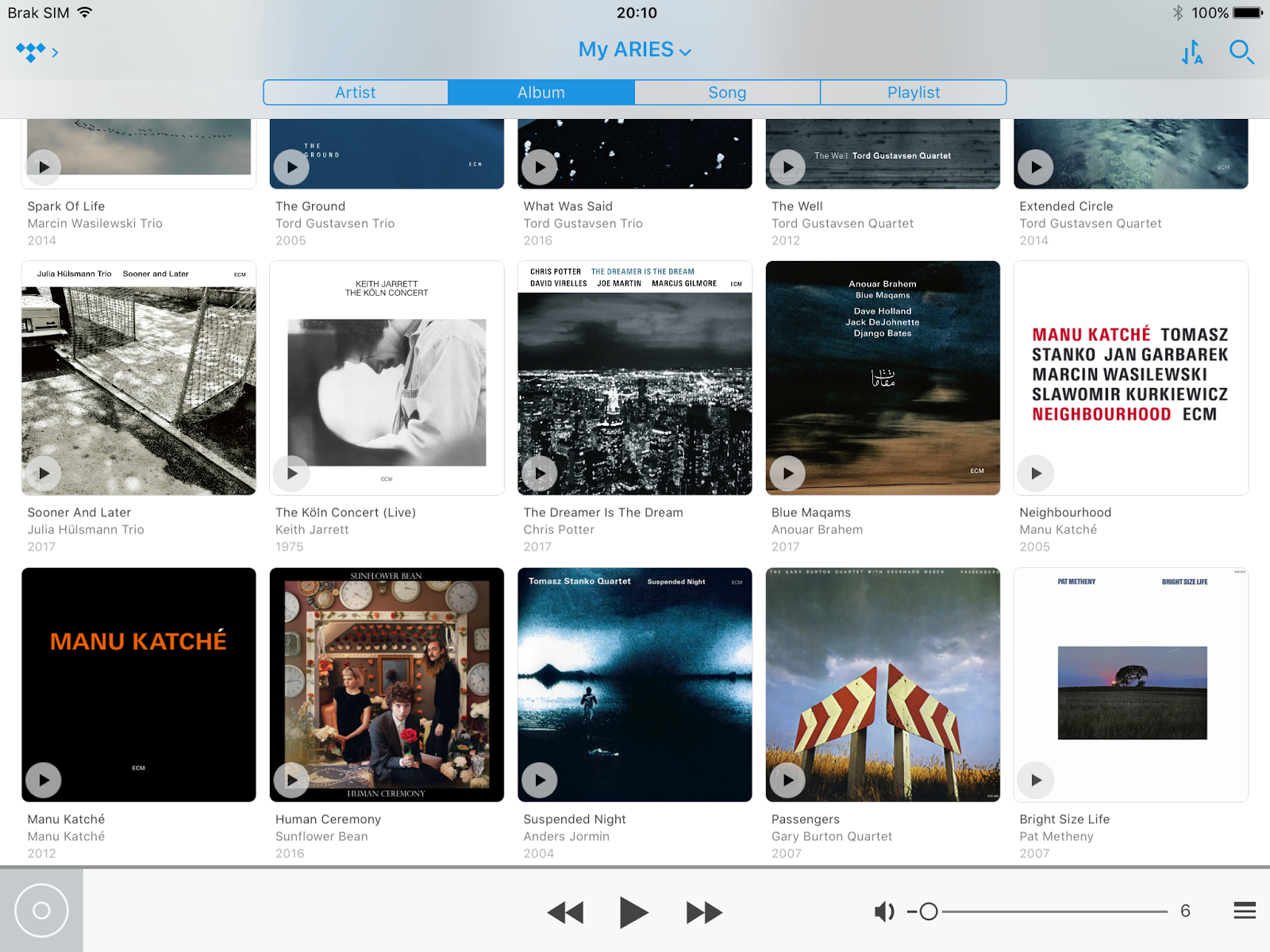Viewport: 1270px width, 952px height.
Task: Open the alphabetical sort options icon
Action: click(x=1192, y=52)
